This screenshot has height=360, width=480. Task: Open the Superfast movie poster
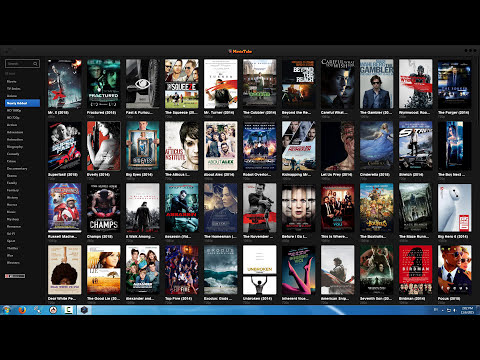coord(65,146)
